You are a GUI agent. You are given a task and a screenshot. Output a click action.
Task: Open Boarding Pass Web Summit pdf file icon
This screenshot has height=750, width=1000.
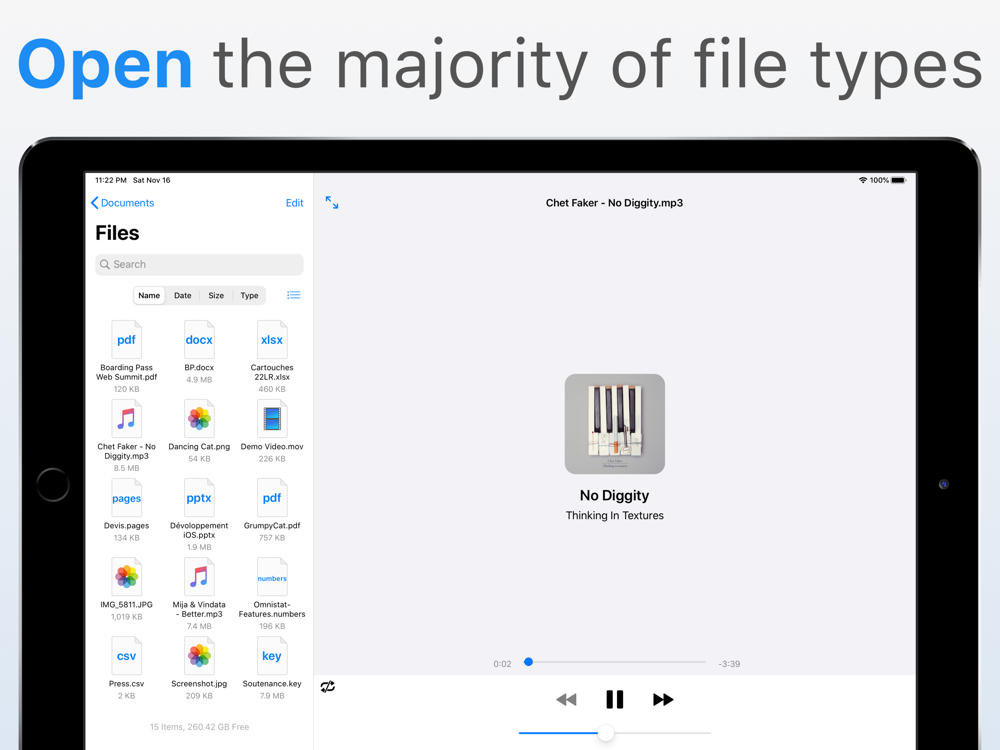tap(126, 340)
